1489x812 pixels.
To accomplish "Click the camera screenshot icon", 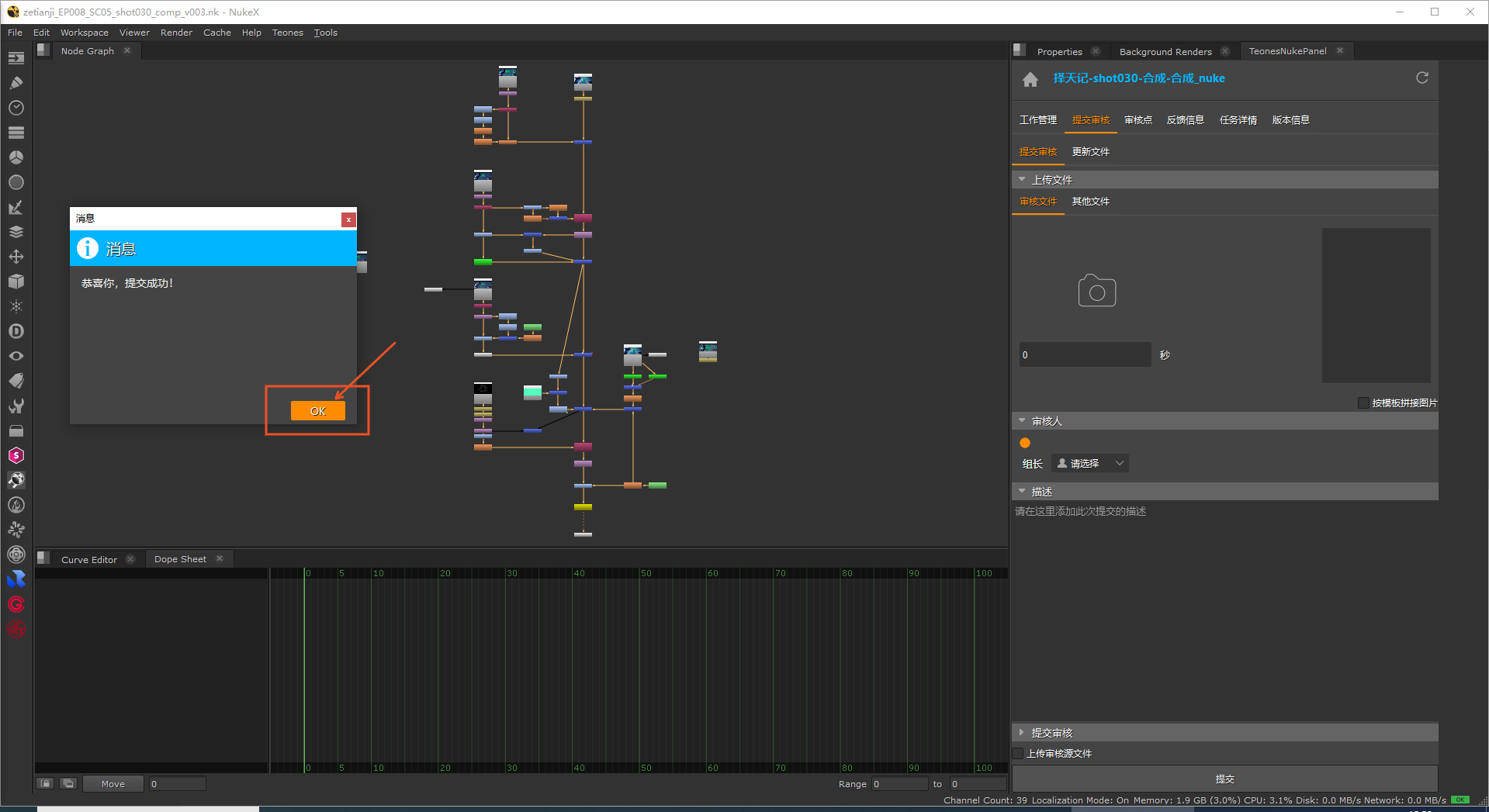I will click(x=1096, y=292).
